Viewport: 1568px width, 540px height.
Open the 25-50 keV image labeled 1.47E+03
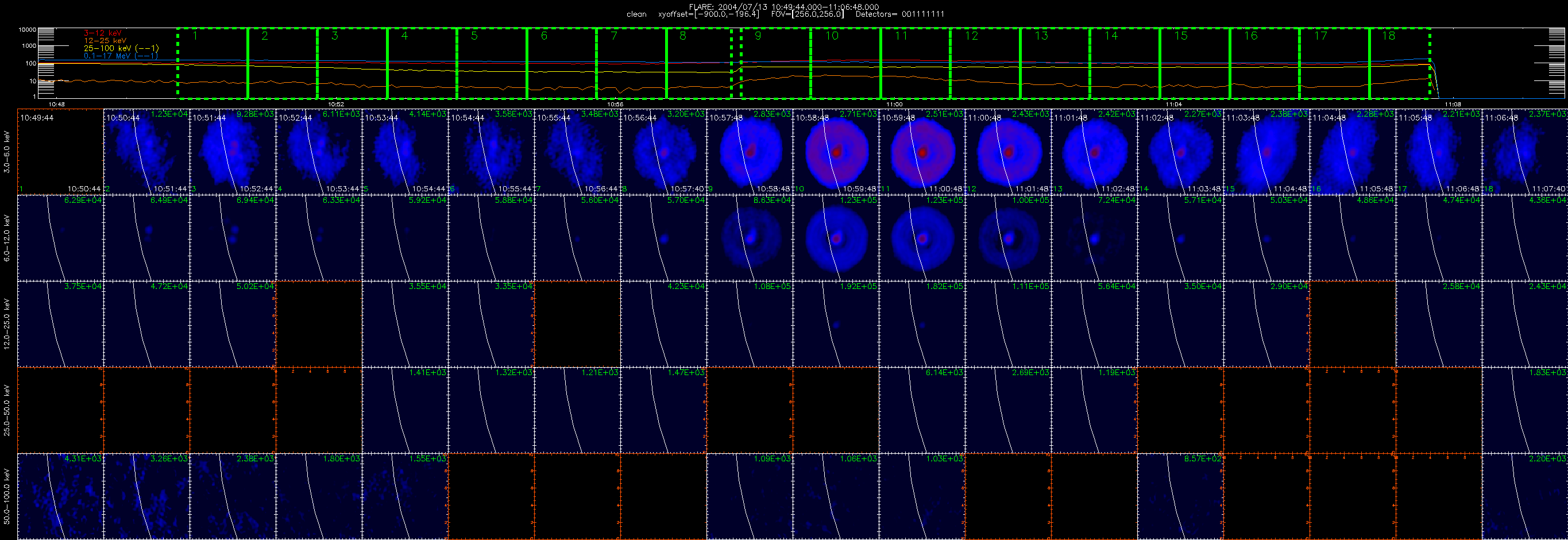click(x=663, y=410)
